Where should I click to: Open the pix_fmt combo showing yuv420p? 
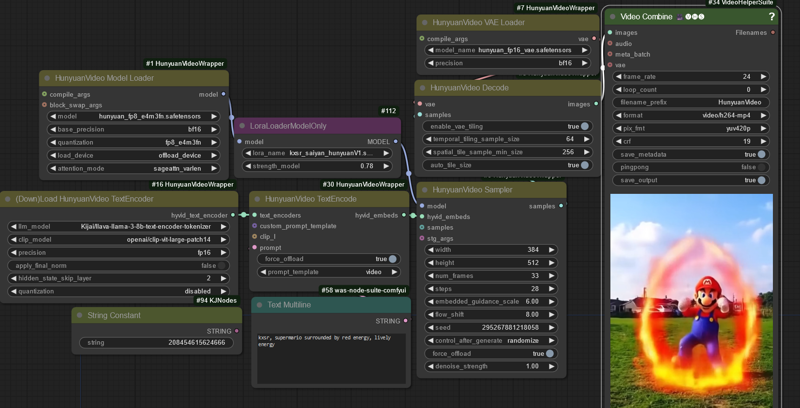point(691,129)
